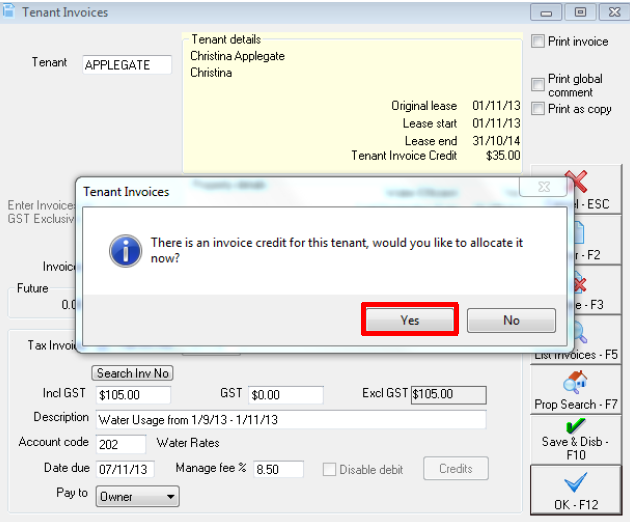Click the Credits button
630x523 pixels.
click(456, 468)
